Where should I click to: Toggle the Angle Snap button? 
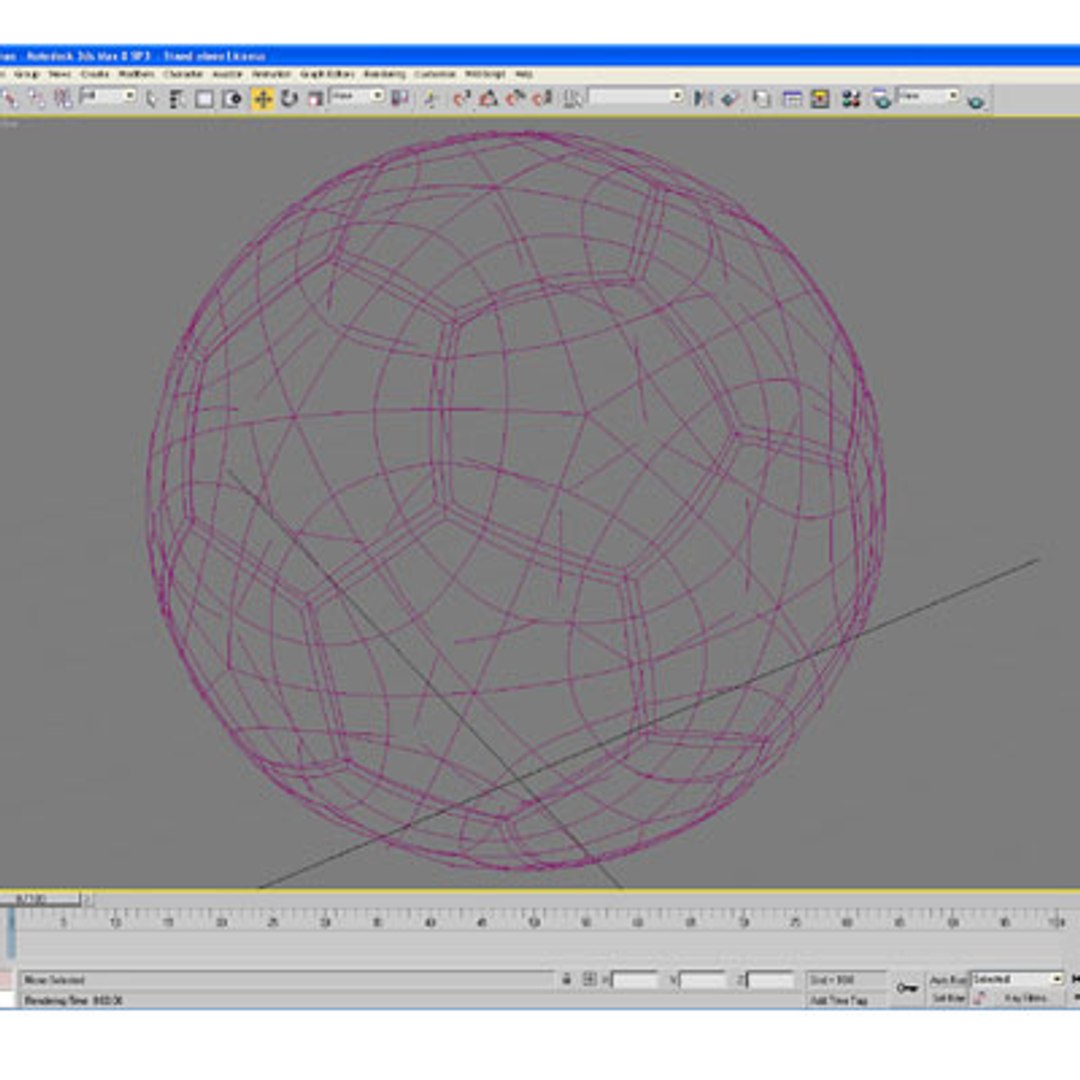tap(488, 98)
